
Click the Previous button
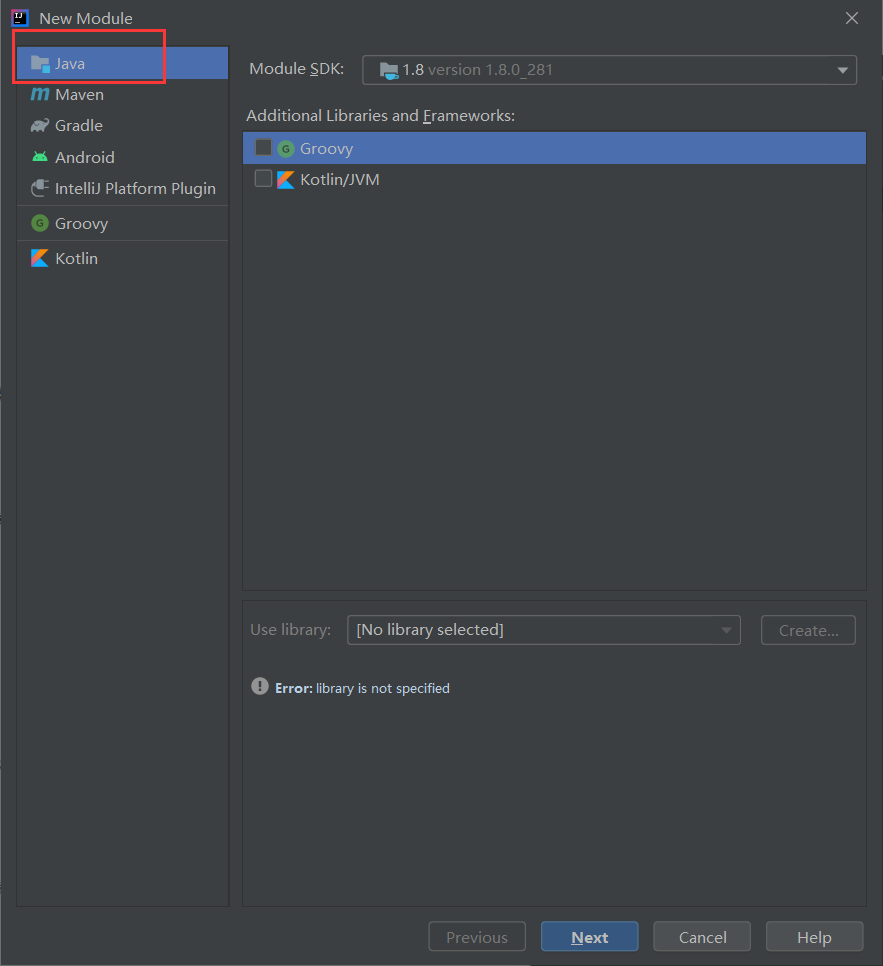477,937
